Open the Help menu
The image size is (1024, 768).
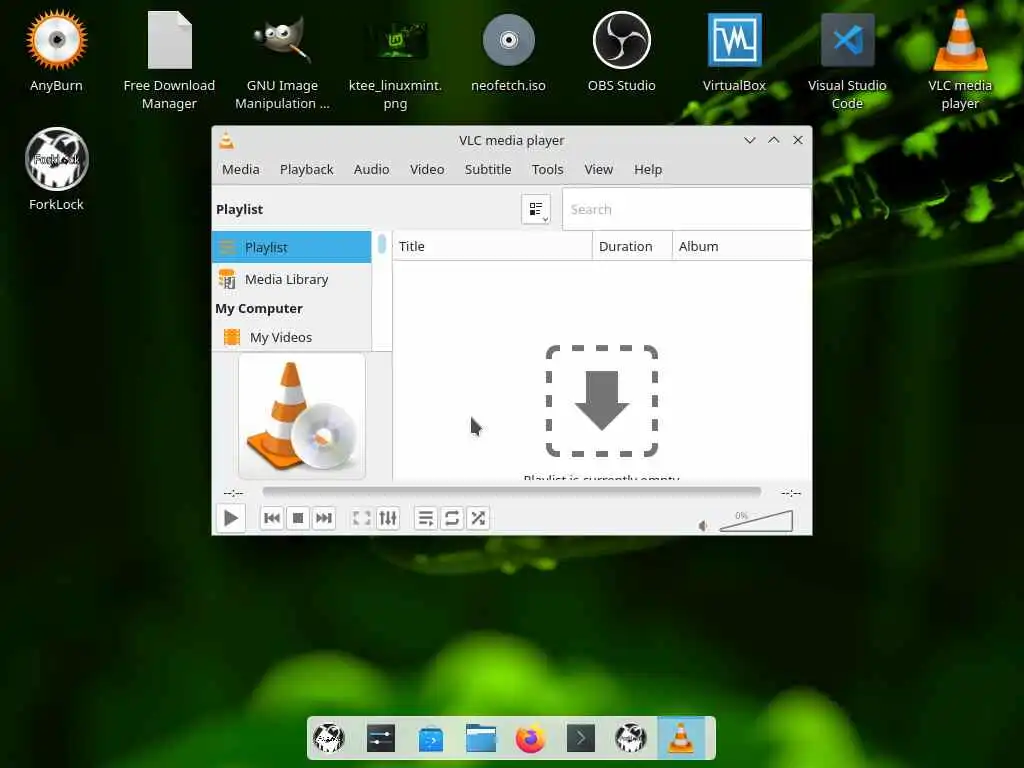pos(648,169)
